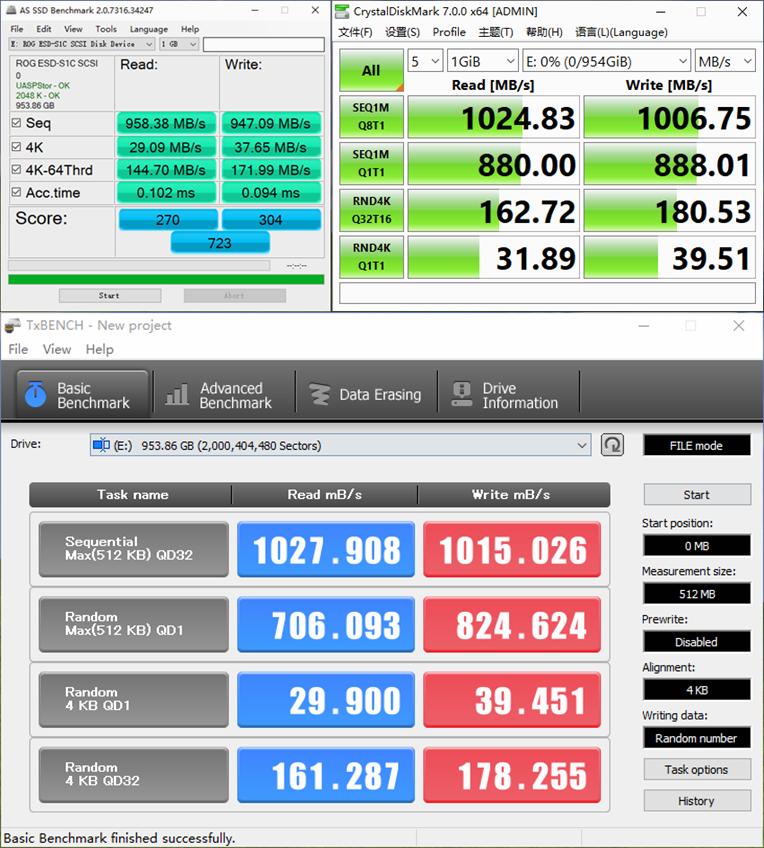Click the 1027.908 sequential read result
Image resolution: width=764 pixels, height=848 pixels.
tap(326, 549)
